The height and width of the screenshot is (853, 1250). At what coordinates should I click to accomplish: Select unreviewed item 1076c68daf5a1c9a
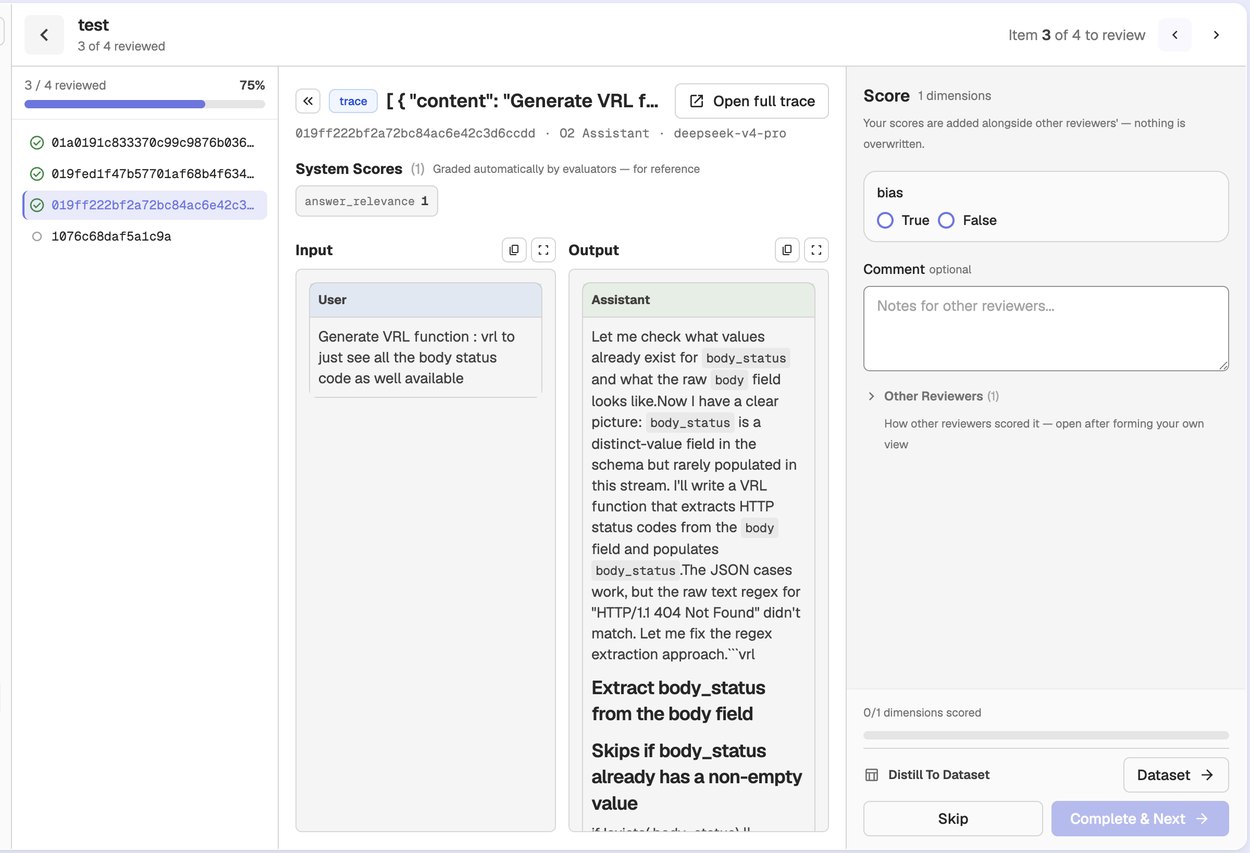145,236
